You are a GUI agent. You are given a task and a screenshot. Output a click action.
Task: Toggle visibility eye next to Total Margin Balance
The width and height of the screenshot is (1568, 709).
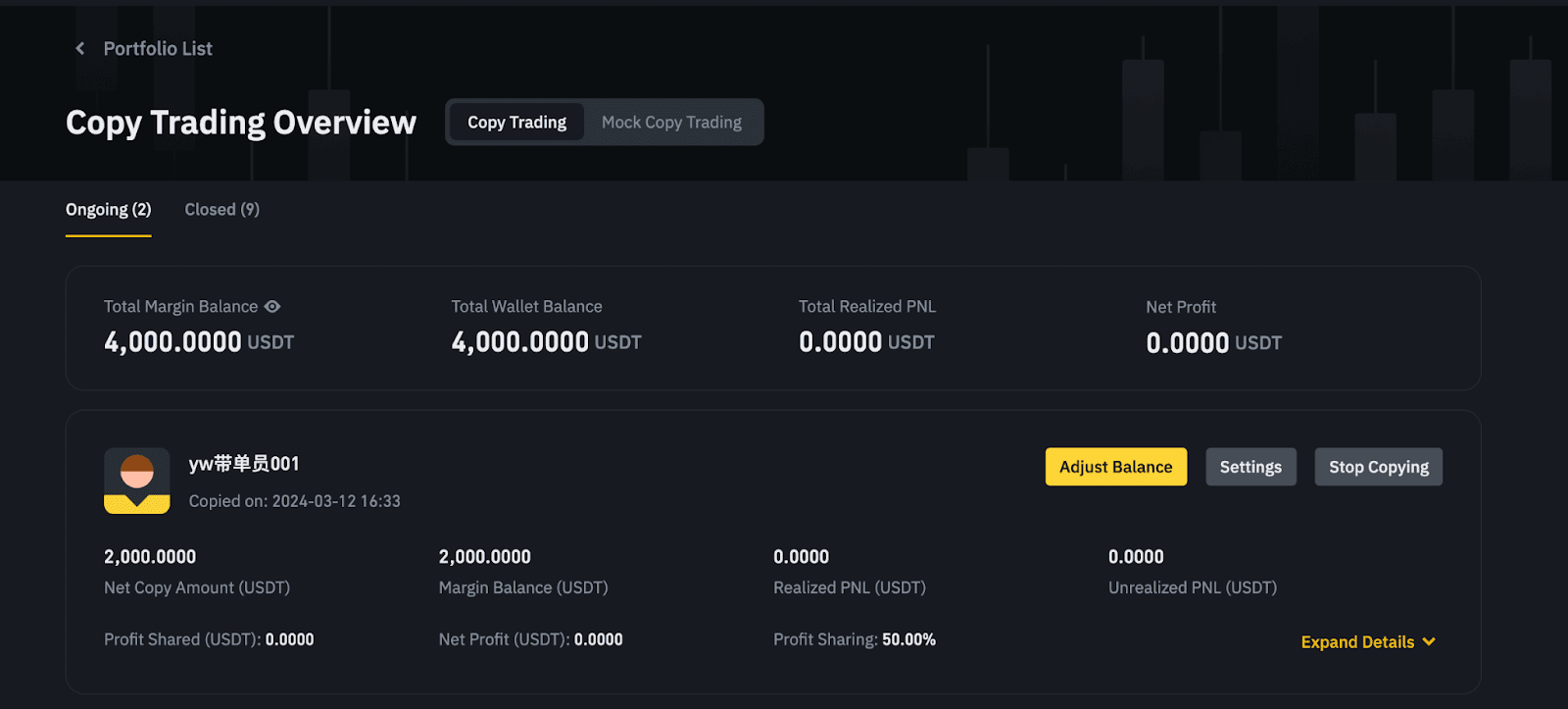pyautogui.click(x=272, y=307)
